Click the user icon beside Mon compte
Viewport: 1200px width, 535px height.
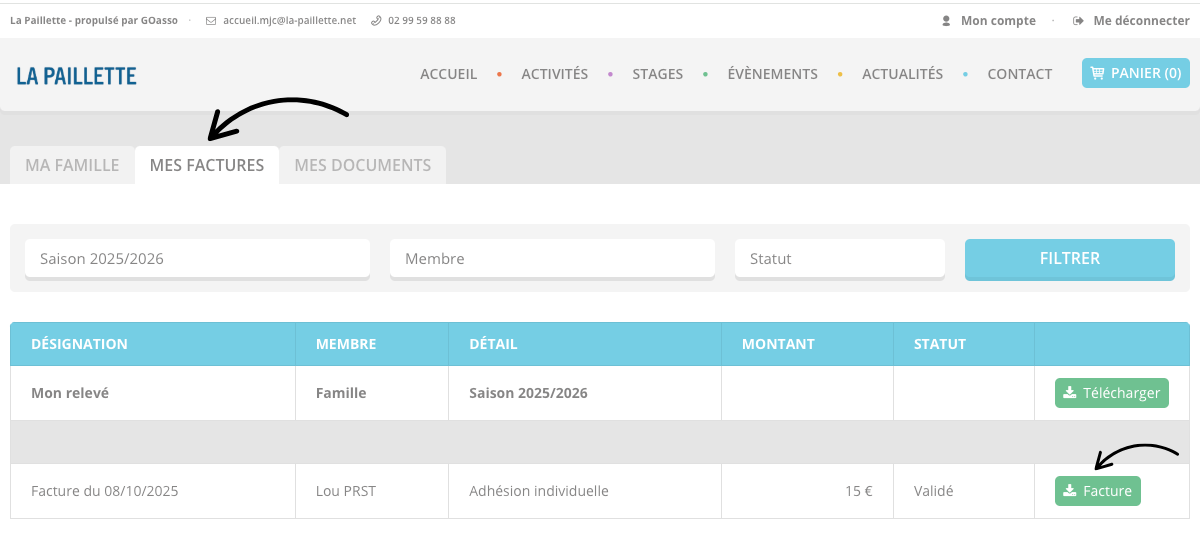(946, 21)
